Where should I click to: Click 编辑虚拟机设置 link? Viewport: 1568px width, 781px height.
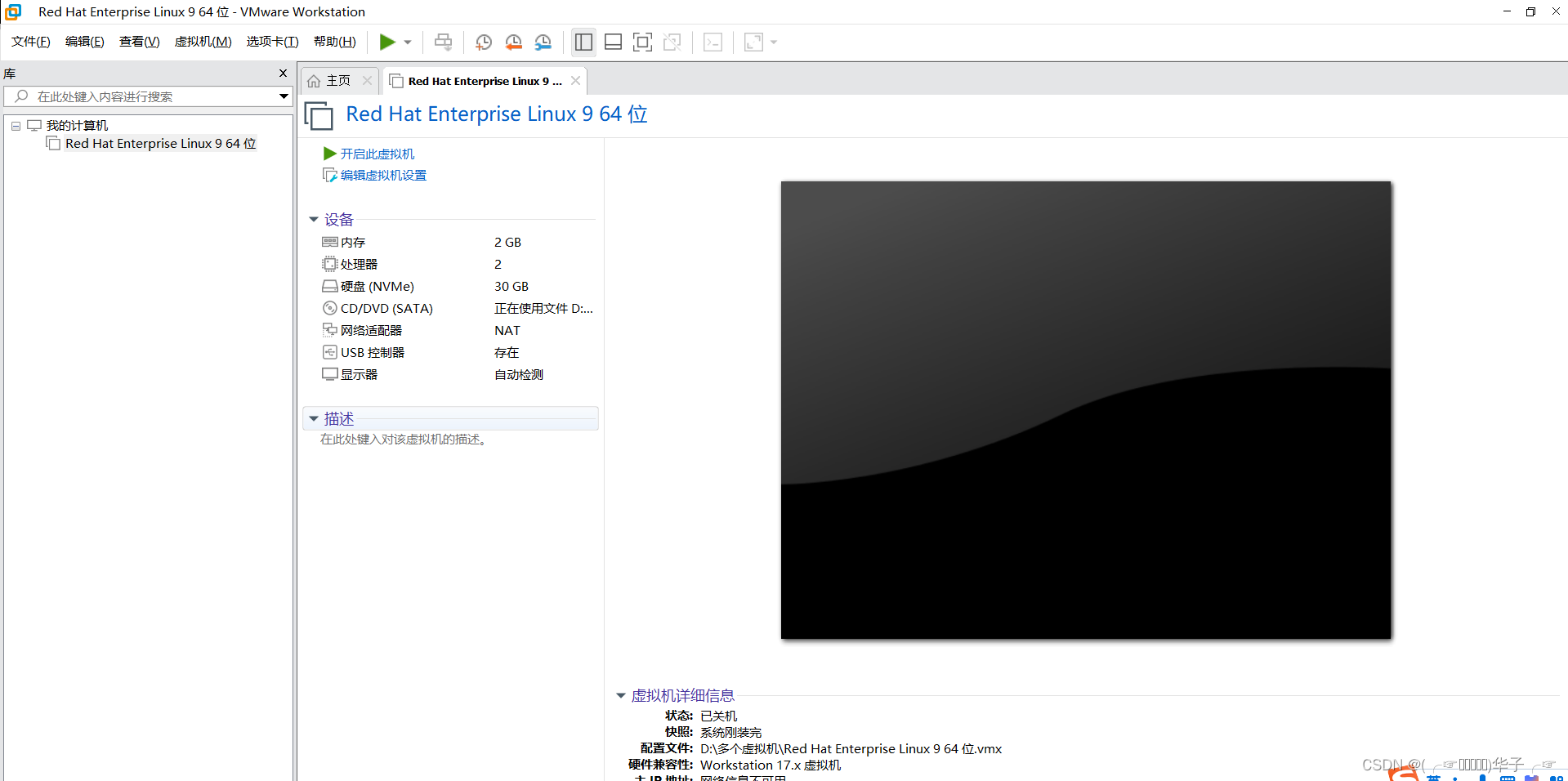(383, 175)
